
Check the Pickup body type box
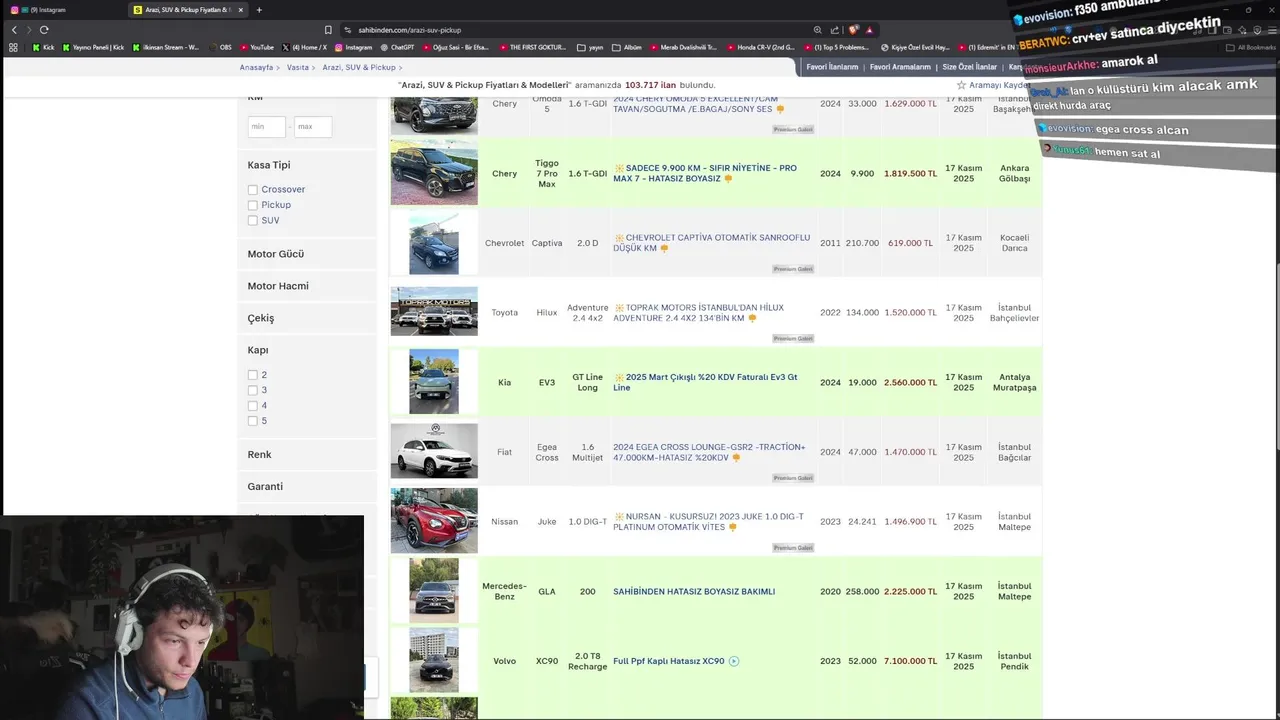[x=253, y=205]
